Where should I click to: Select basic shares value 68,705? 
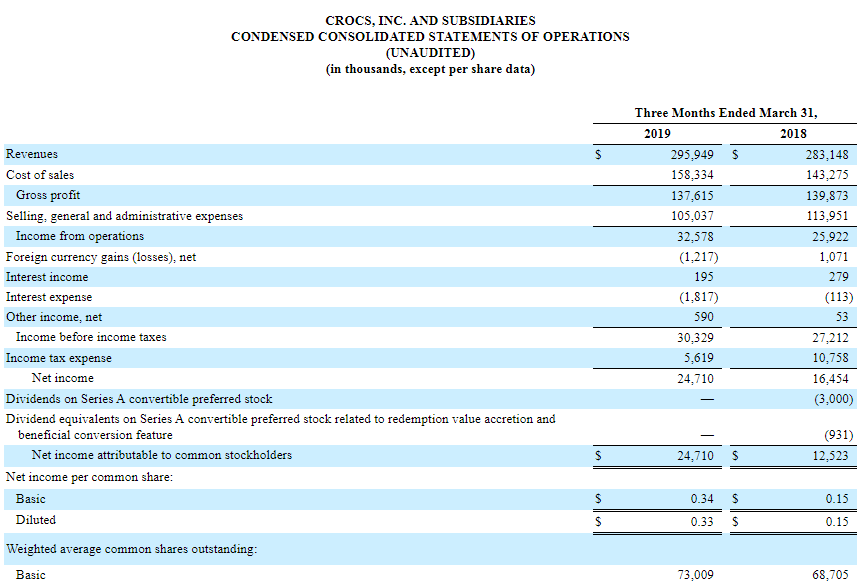coord(830,575)
